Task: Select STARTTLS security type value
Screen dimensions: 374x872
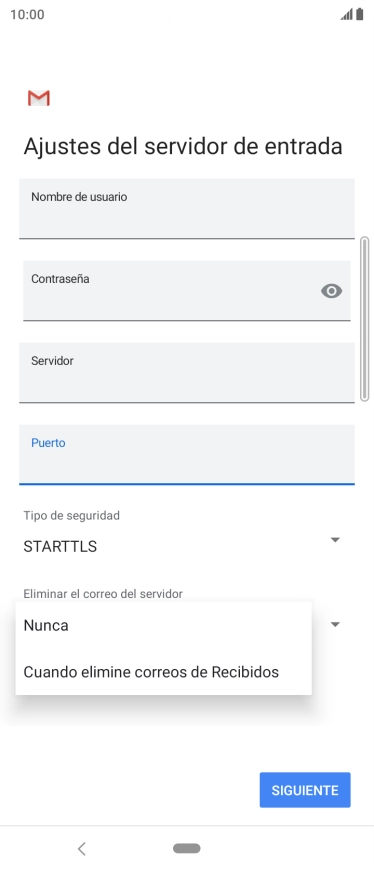Action: [x=60, y=547]
